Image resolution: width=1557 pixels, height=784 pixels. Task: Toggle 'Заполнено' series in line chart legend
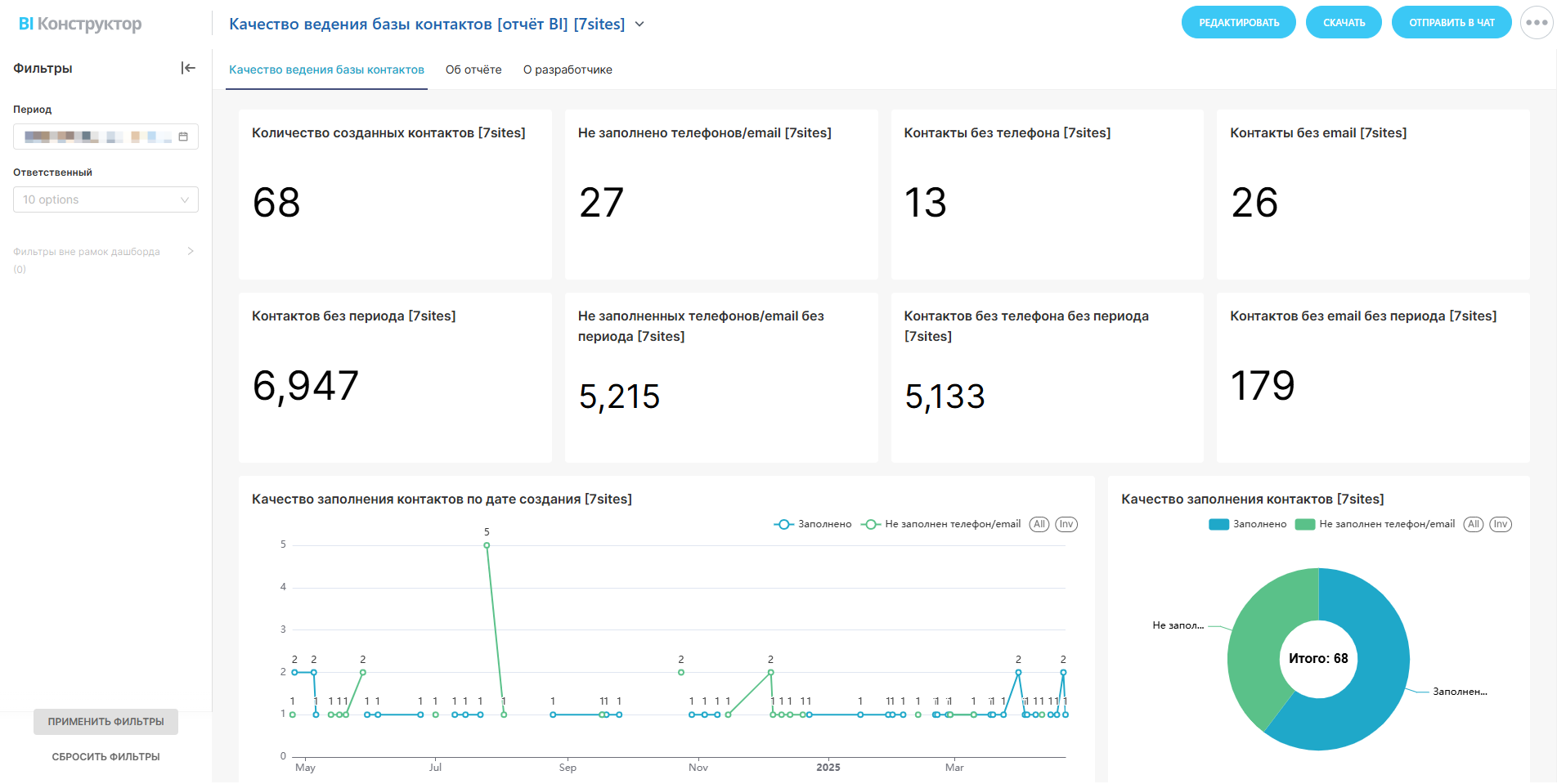click(x=813, y=524)
